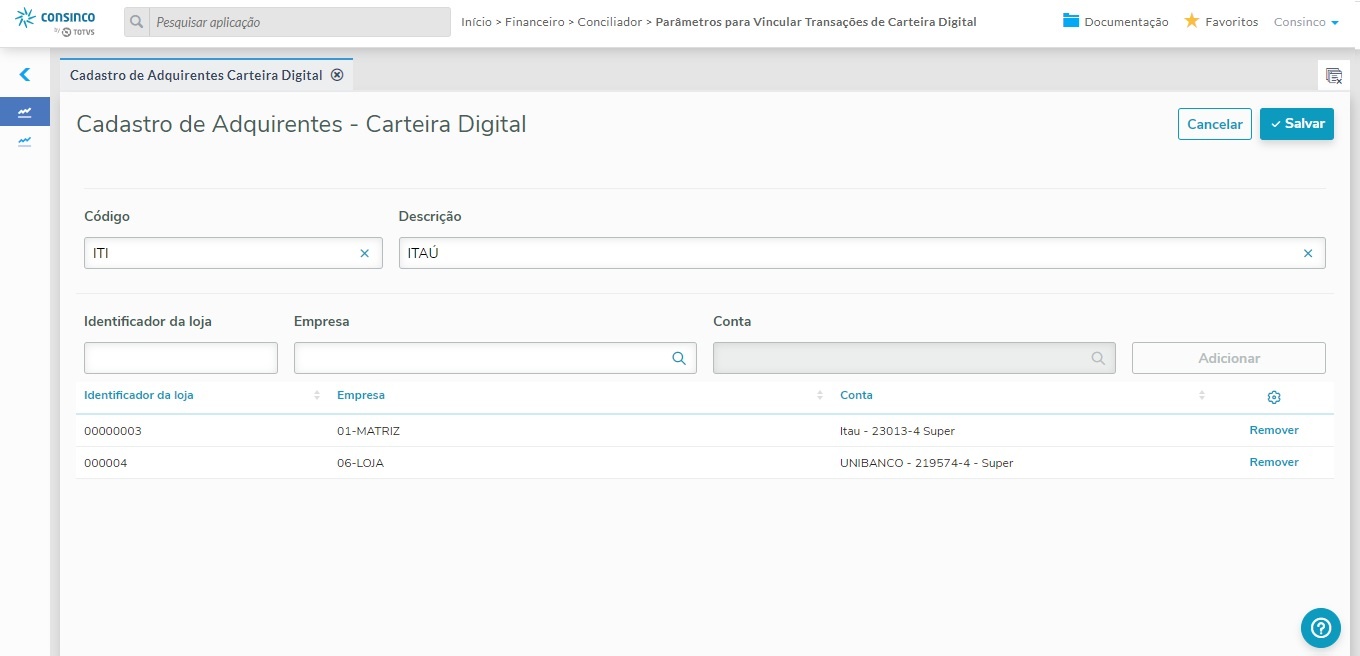Sort table by Empresa column

(x=819, y=396)
